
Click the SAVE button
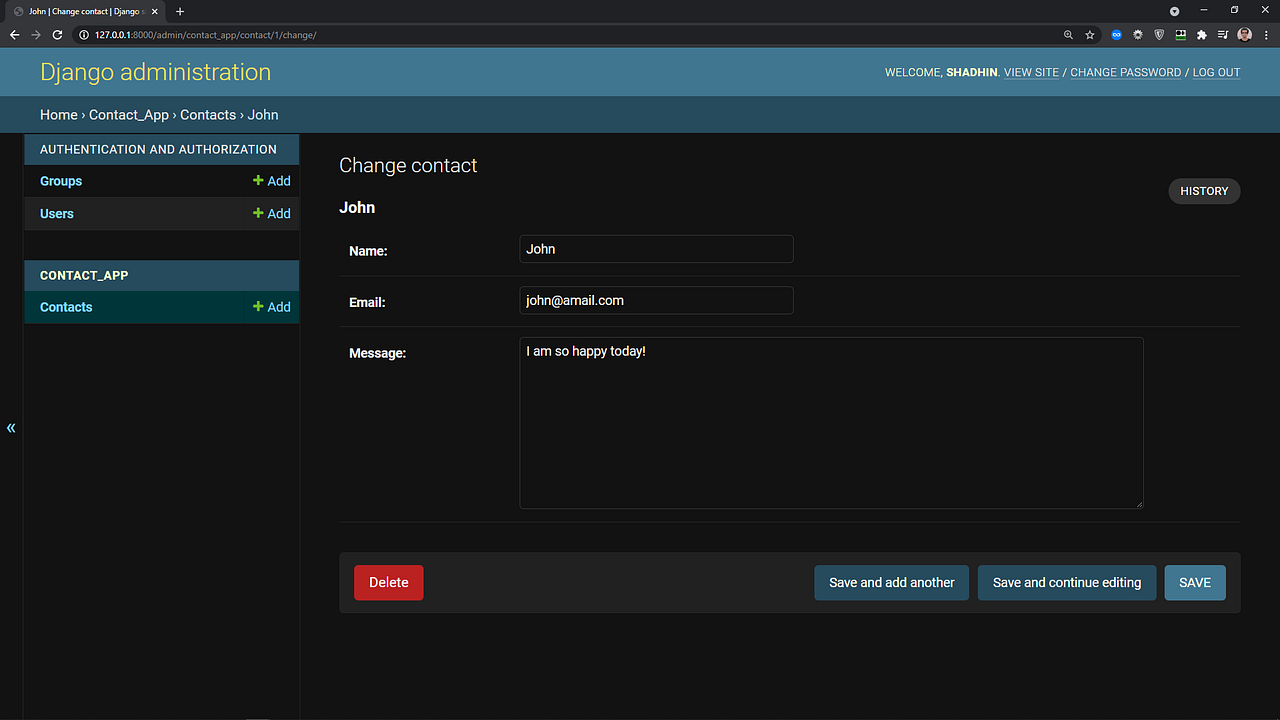(x=1194, y=582)
